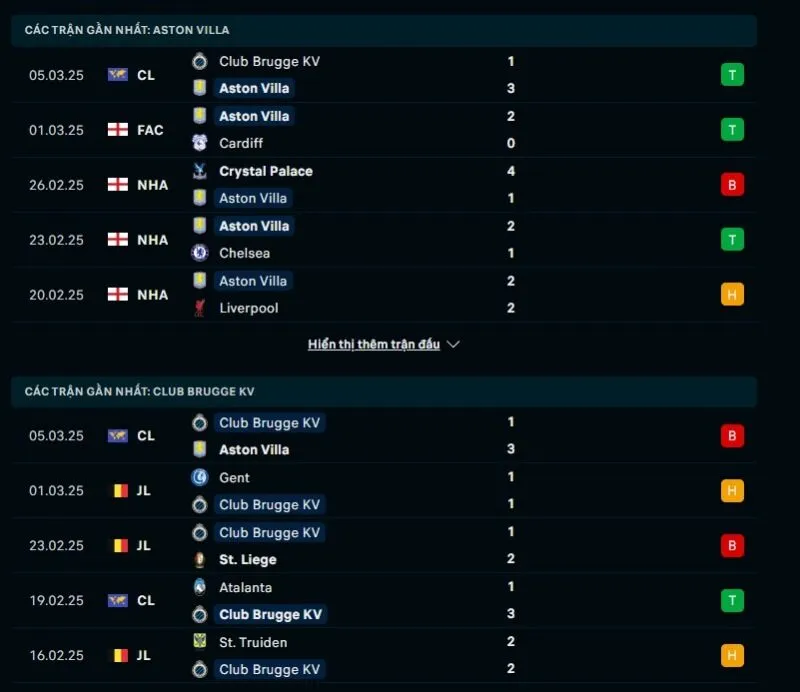Click orange H badge for Liverpool match

click(732, 294)
